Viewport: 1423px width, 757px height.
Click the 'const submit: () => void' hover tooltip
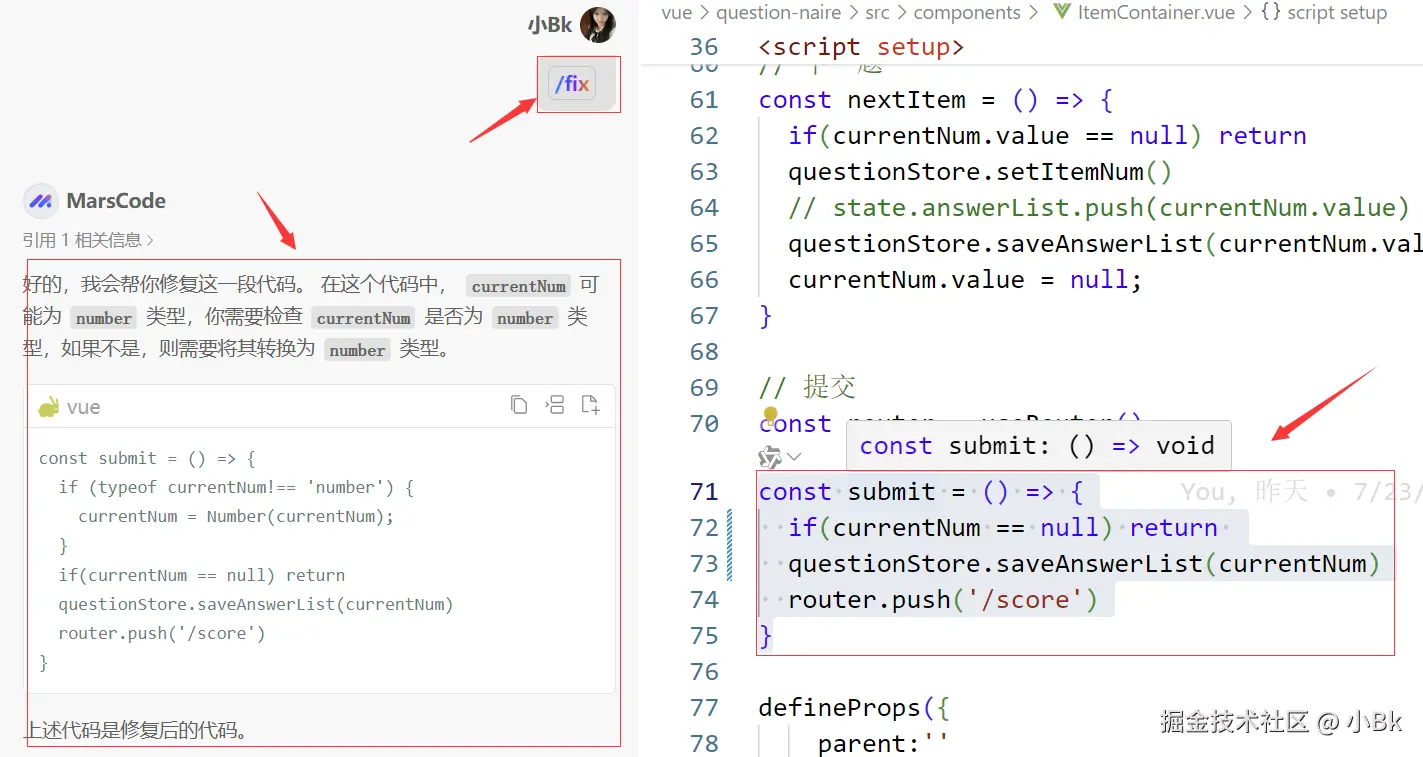(1038, 445)
